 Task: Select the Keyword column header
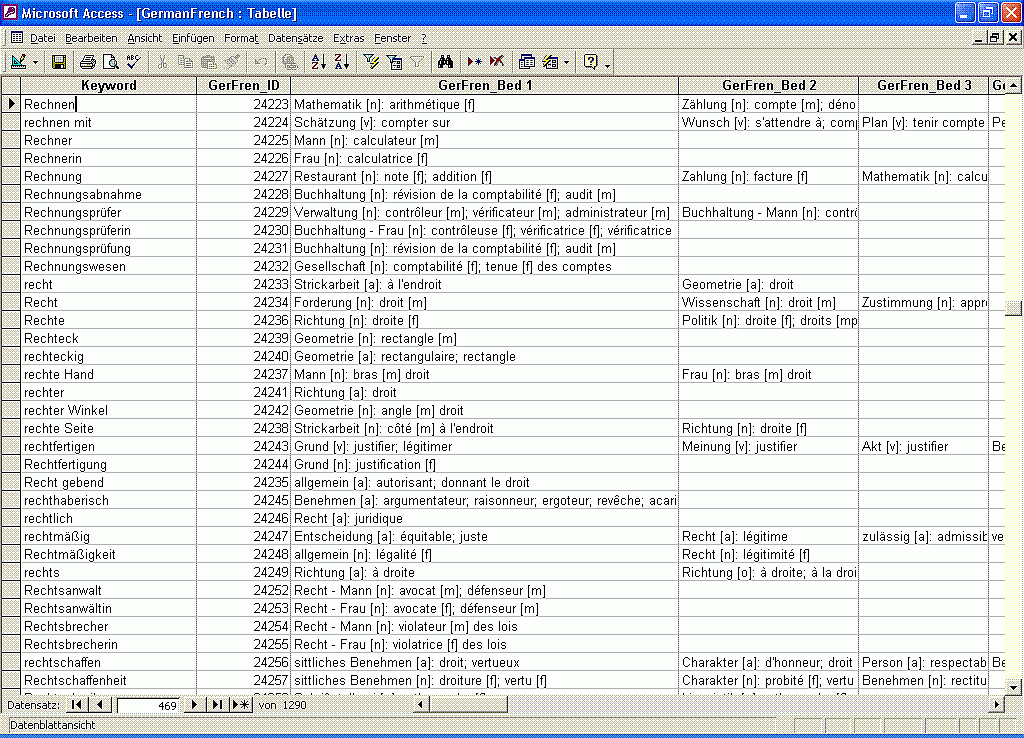pos(108,85)
